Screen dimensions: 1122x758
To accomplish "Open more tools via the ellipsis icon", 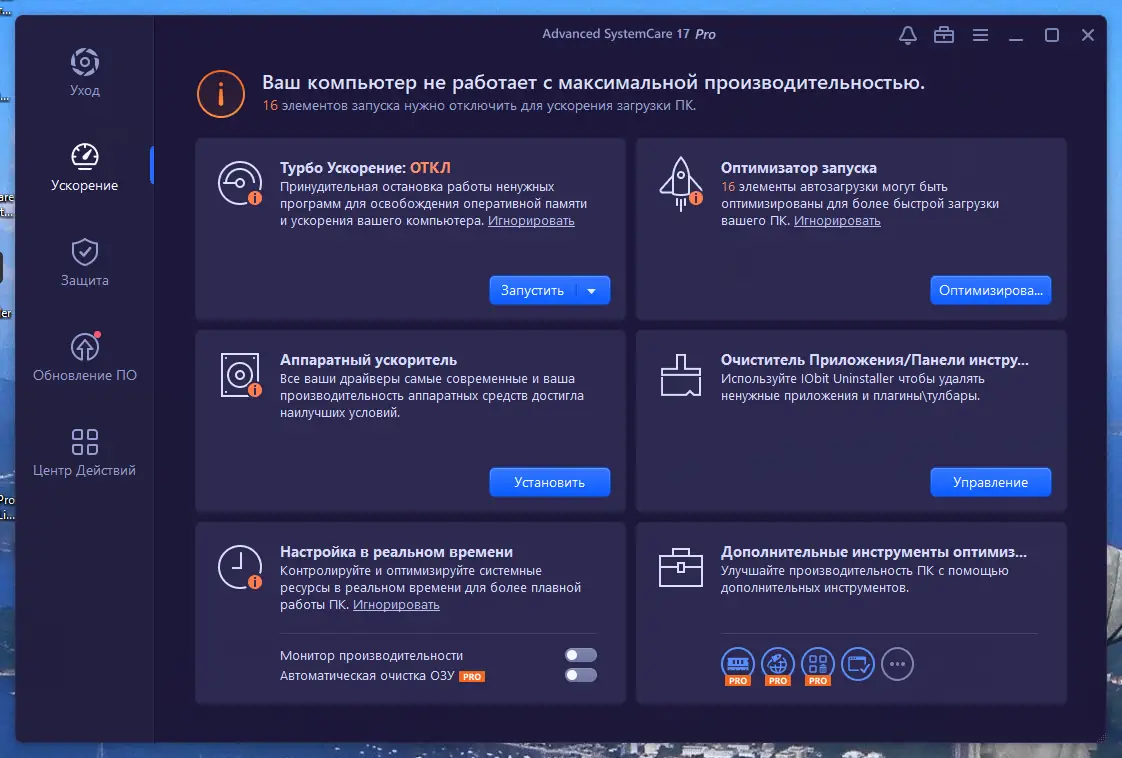I will 897,663.
